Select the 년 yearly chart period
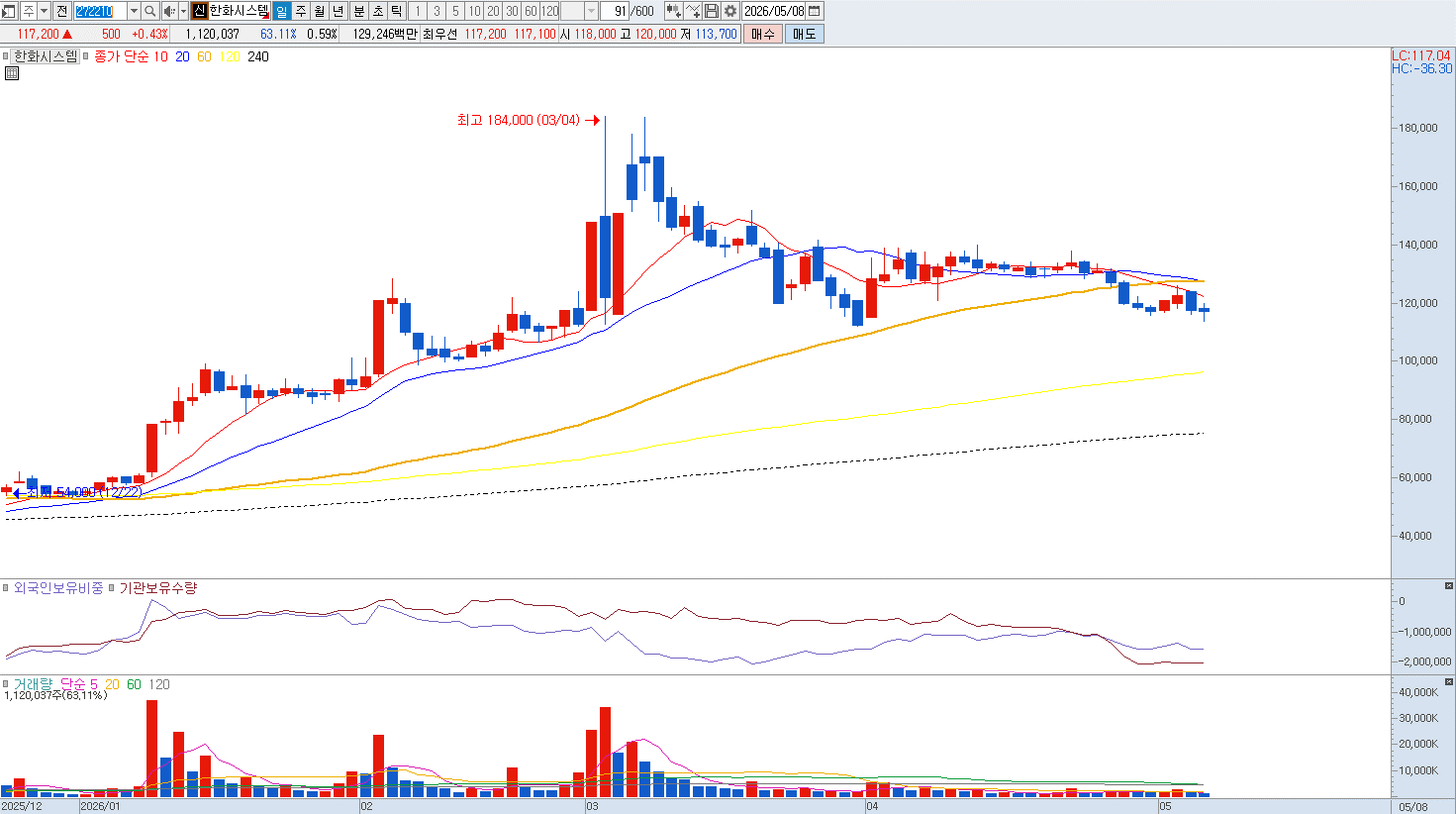This screenshot has height=814, width=1456. (338, 11)
